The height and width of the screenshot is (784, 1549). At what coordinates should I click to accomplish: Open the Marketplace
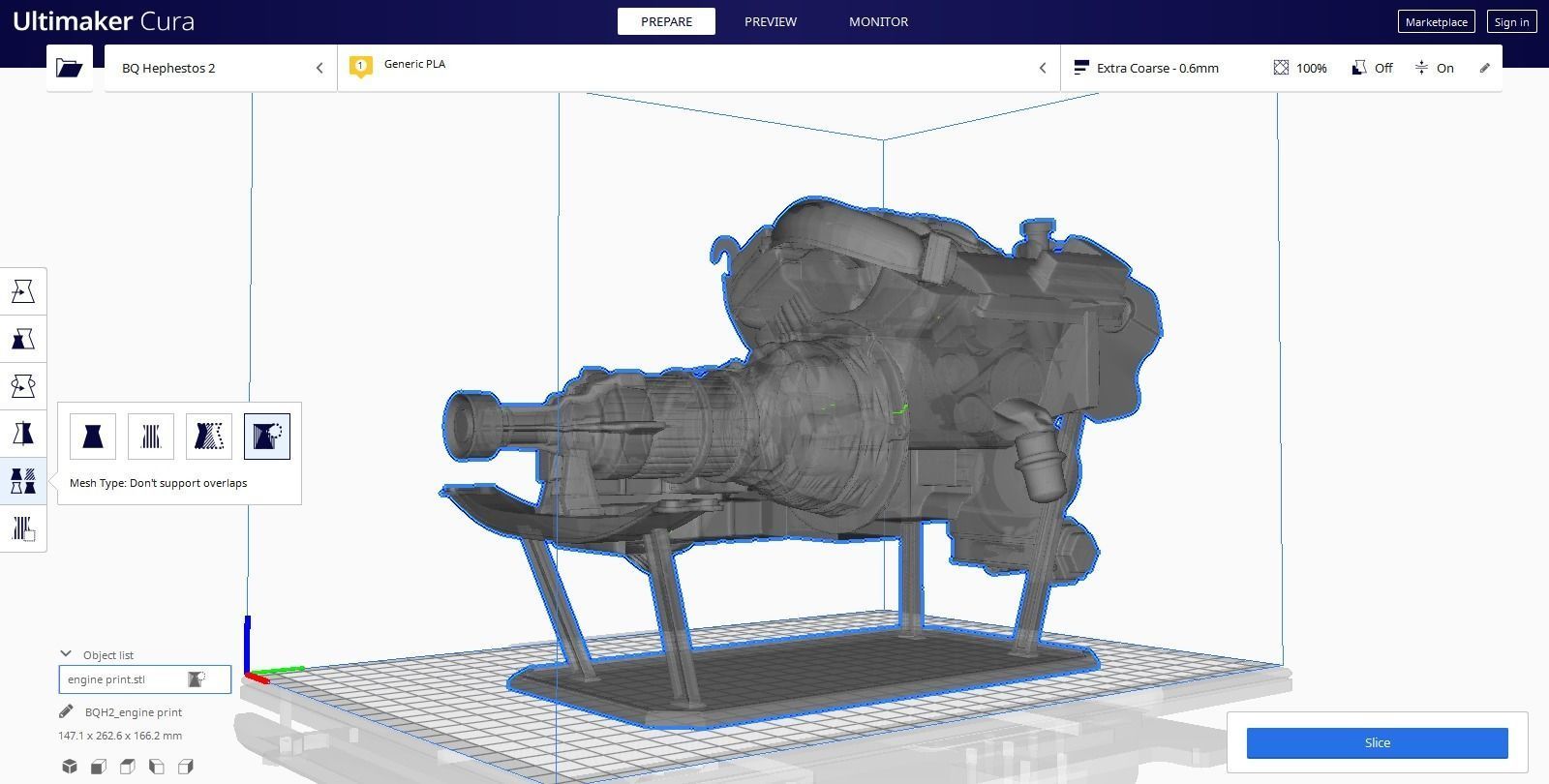[1436, 21]
